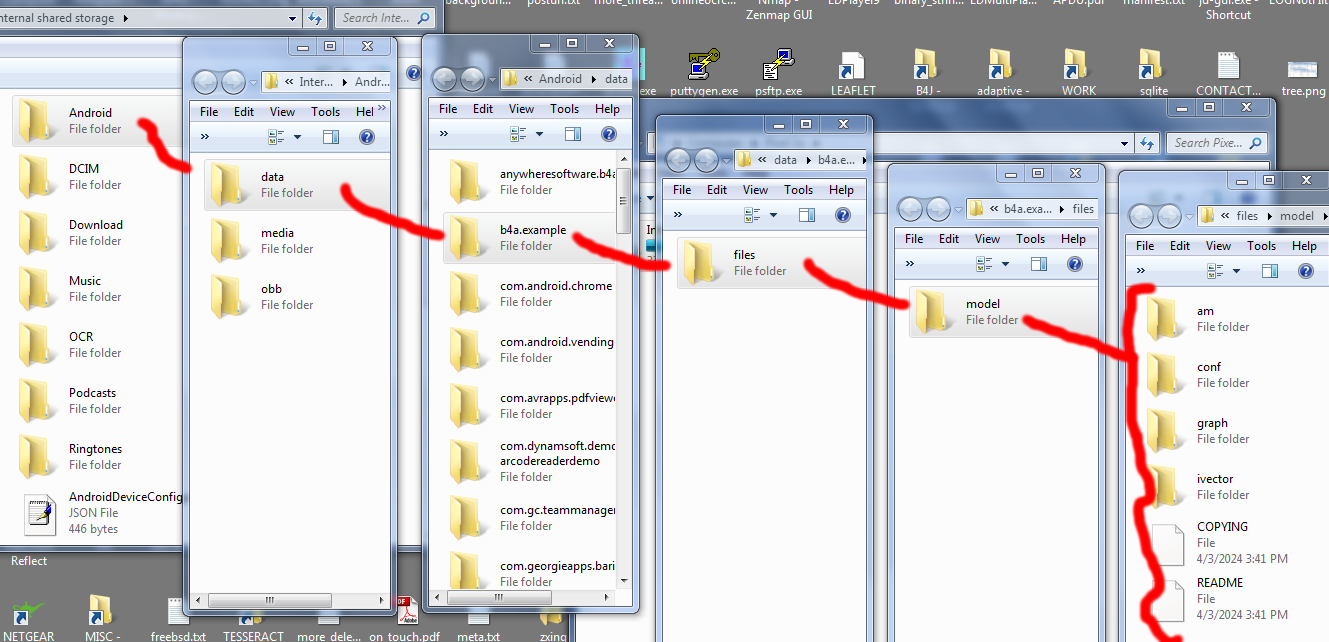Go forward in the Internal Android window
Screen dimensions: 1329x642
pyautogui.click(x=232, y=82)
